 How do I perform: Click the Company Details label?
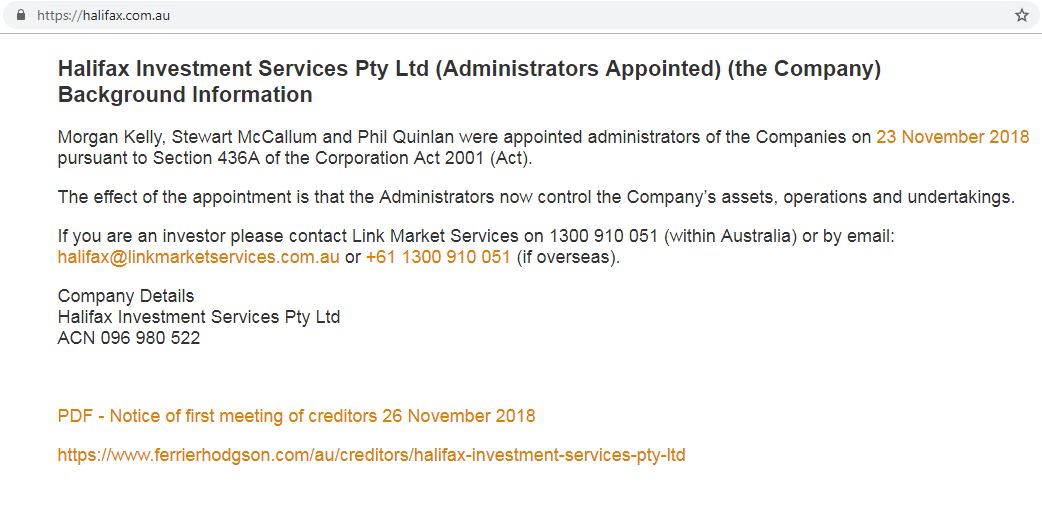click(126, 296)
